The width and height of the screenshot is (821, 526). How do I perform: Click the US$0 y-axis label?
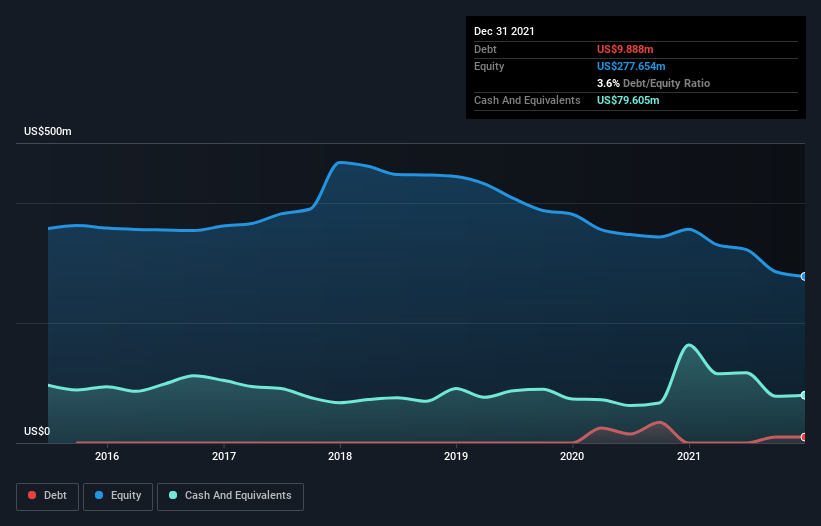[x=36, y=432]
